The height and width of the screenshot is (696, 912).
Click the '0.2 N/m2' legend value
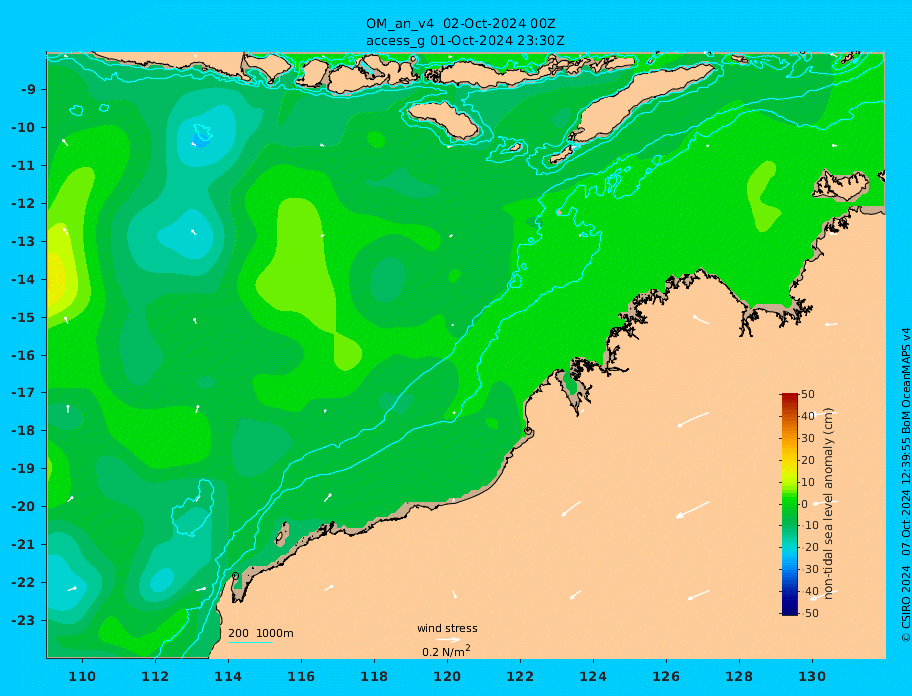pyautogui.click(x=446, y=651)
